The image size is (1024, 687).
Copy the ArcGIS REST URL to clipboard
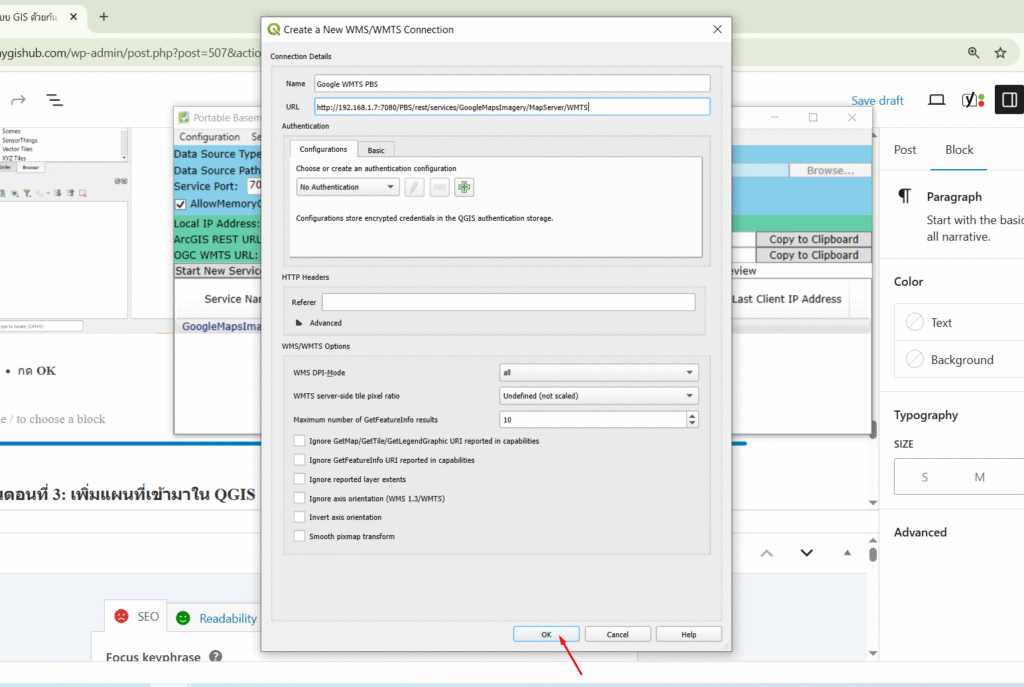point(814,239)
